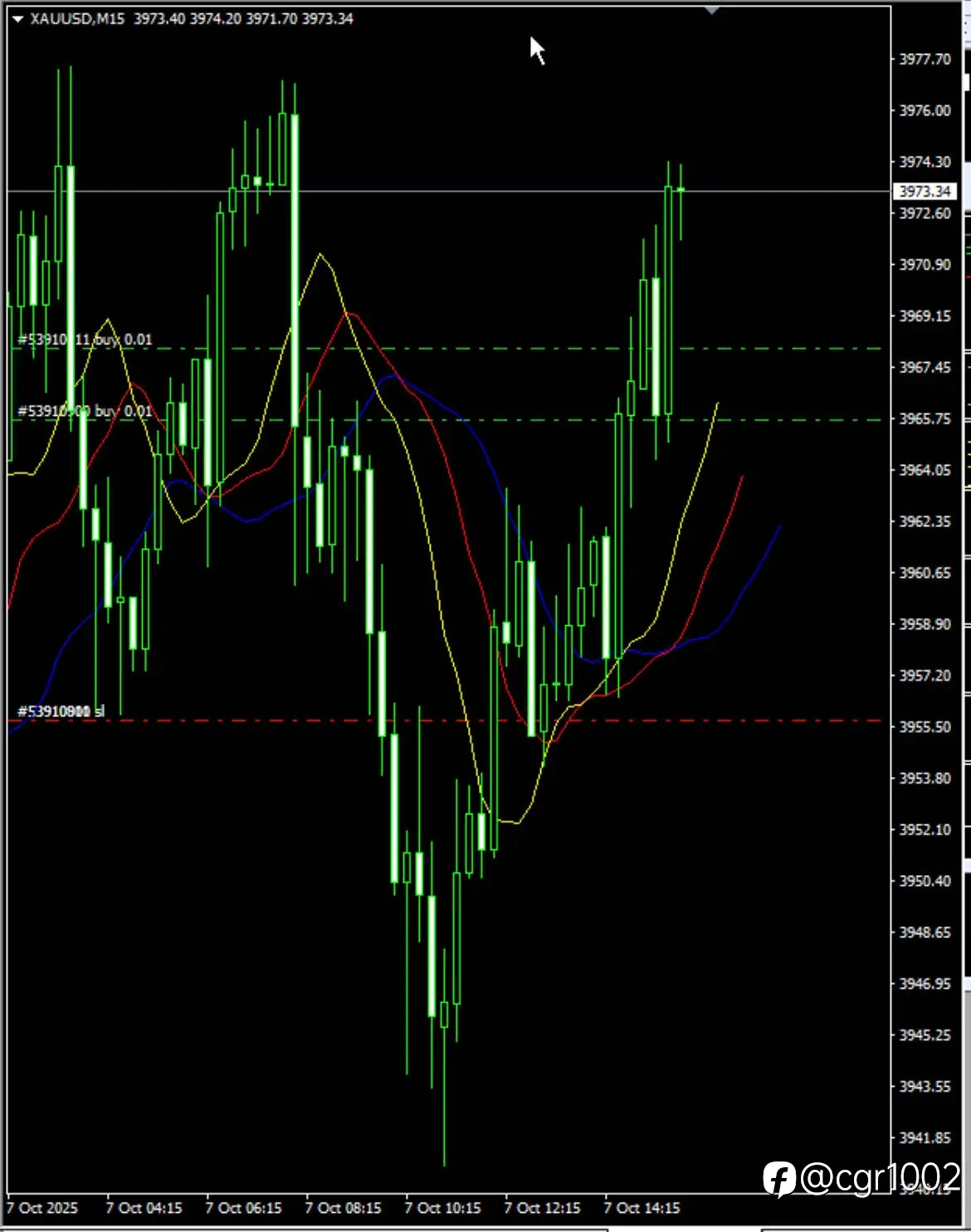This screenshot has height=1232, width=971.
Task: Click the 3960.65 price scale label
Action: point(925,573)
